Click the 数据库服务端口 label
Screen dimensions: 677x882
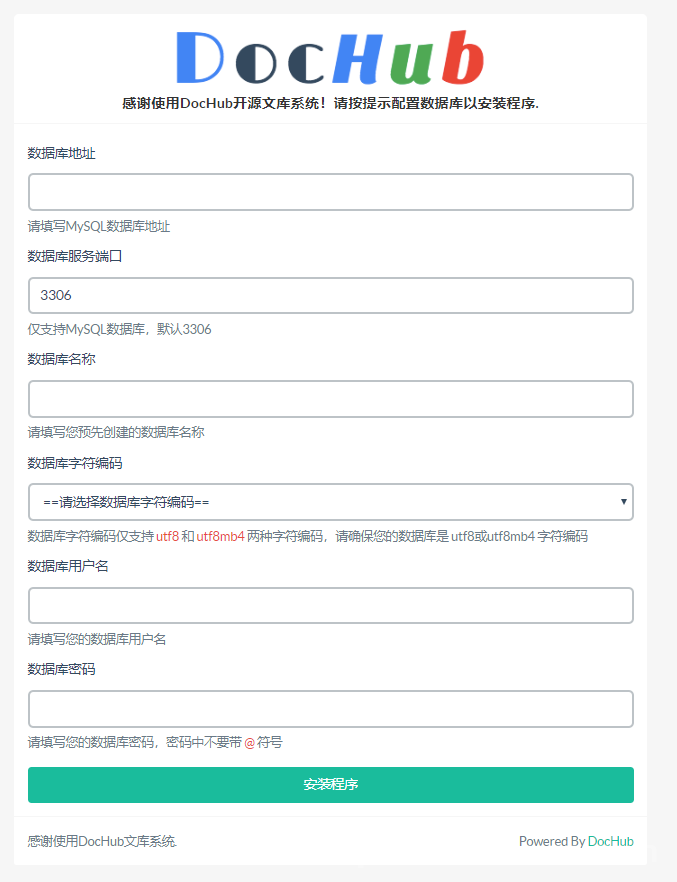click(x=75, y=256)
